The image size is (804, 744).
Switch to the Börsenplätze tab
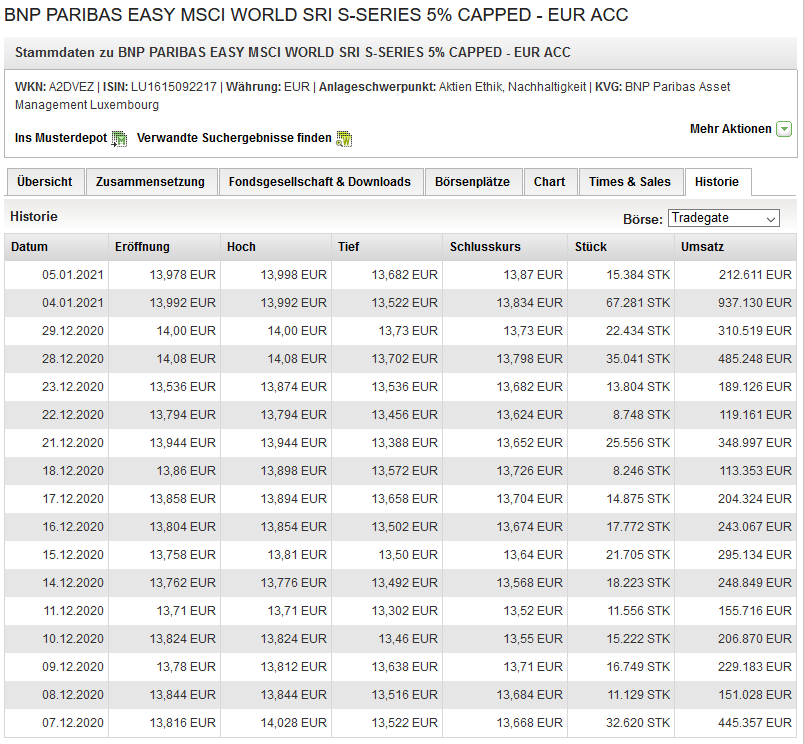pos(473,182)
